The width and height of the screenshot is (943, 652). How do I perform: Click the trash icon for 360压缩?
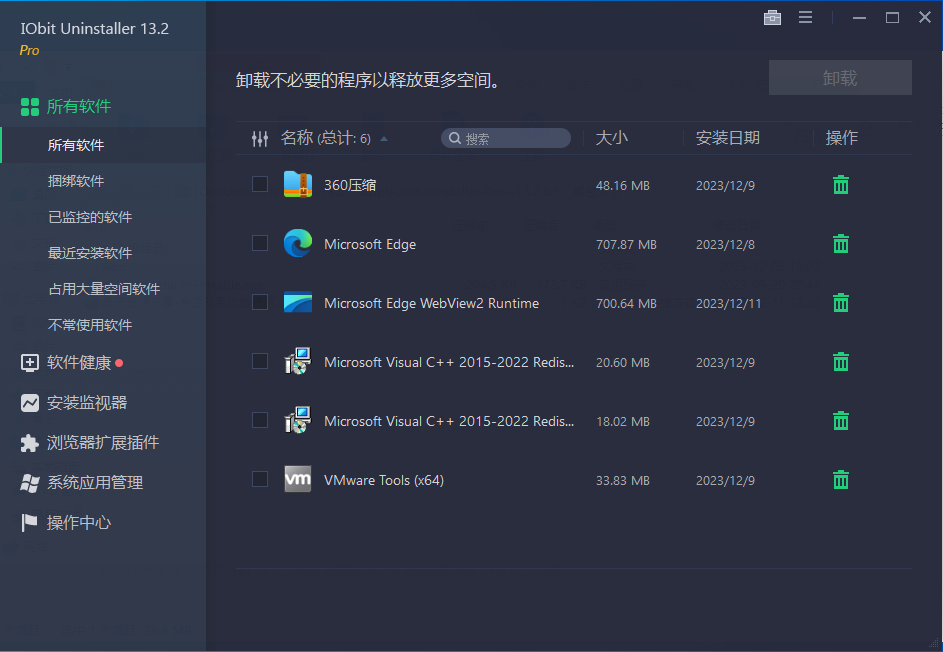point(841,185)
